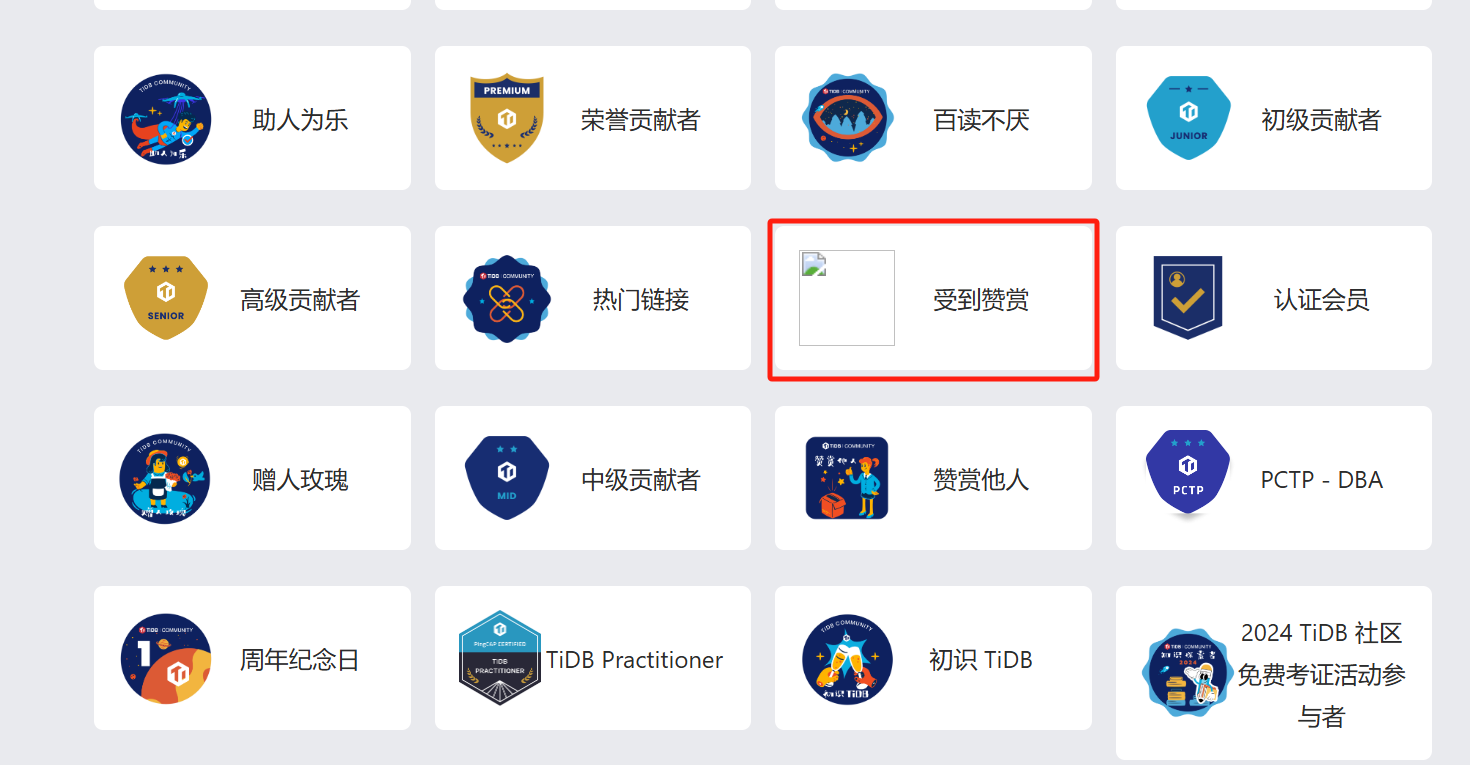The width and height of the screenshot is (1470, 765).
Task: Select the dark blue MID badge icon
Action: (x=507, y=478)
